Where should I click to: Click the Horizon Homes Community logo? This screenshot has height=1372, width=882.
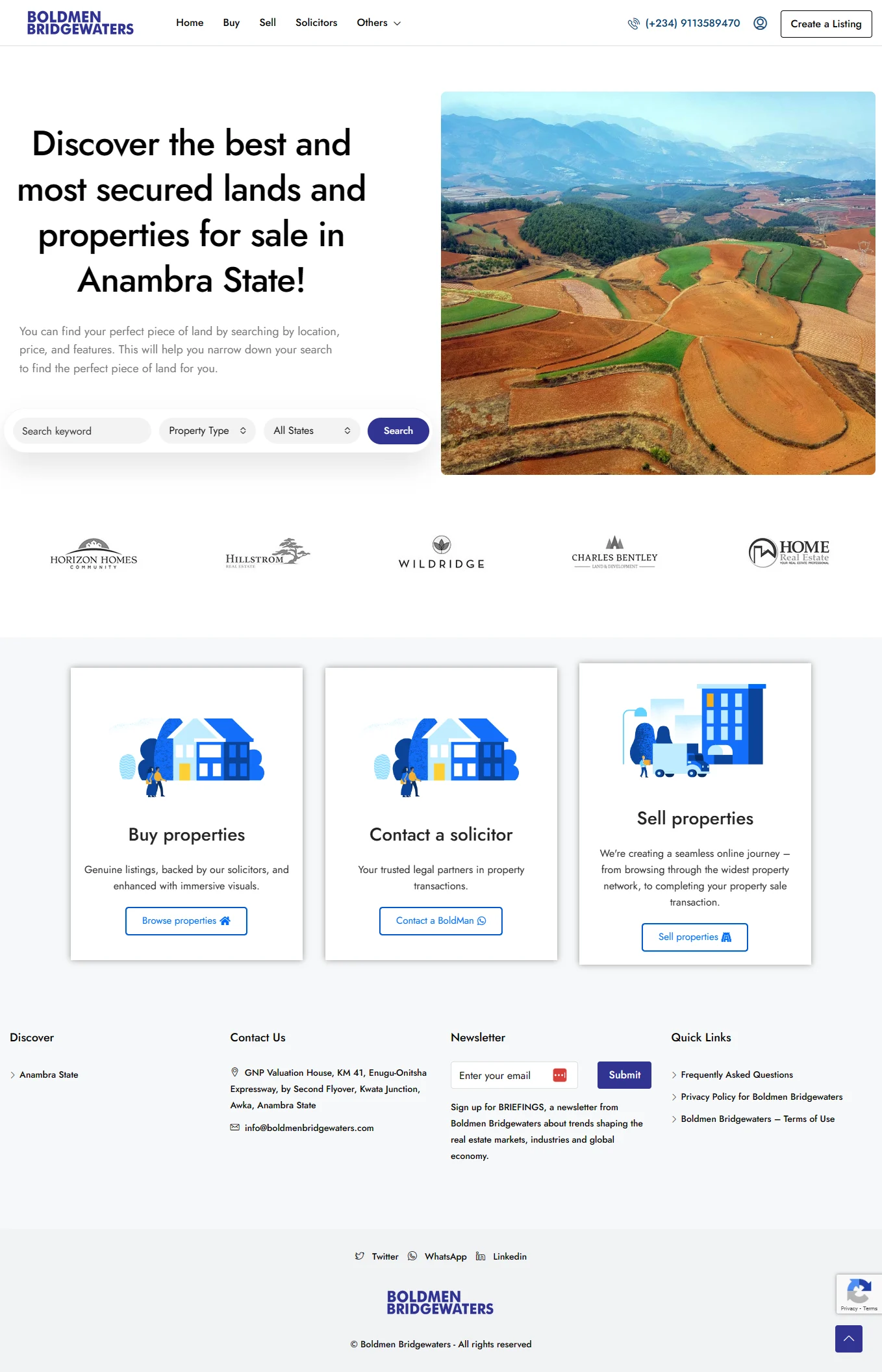point(94,553)
